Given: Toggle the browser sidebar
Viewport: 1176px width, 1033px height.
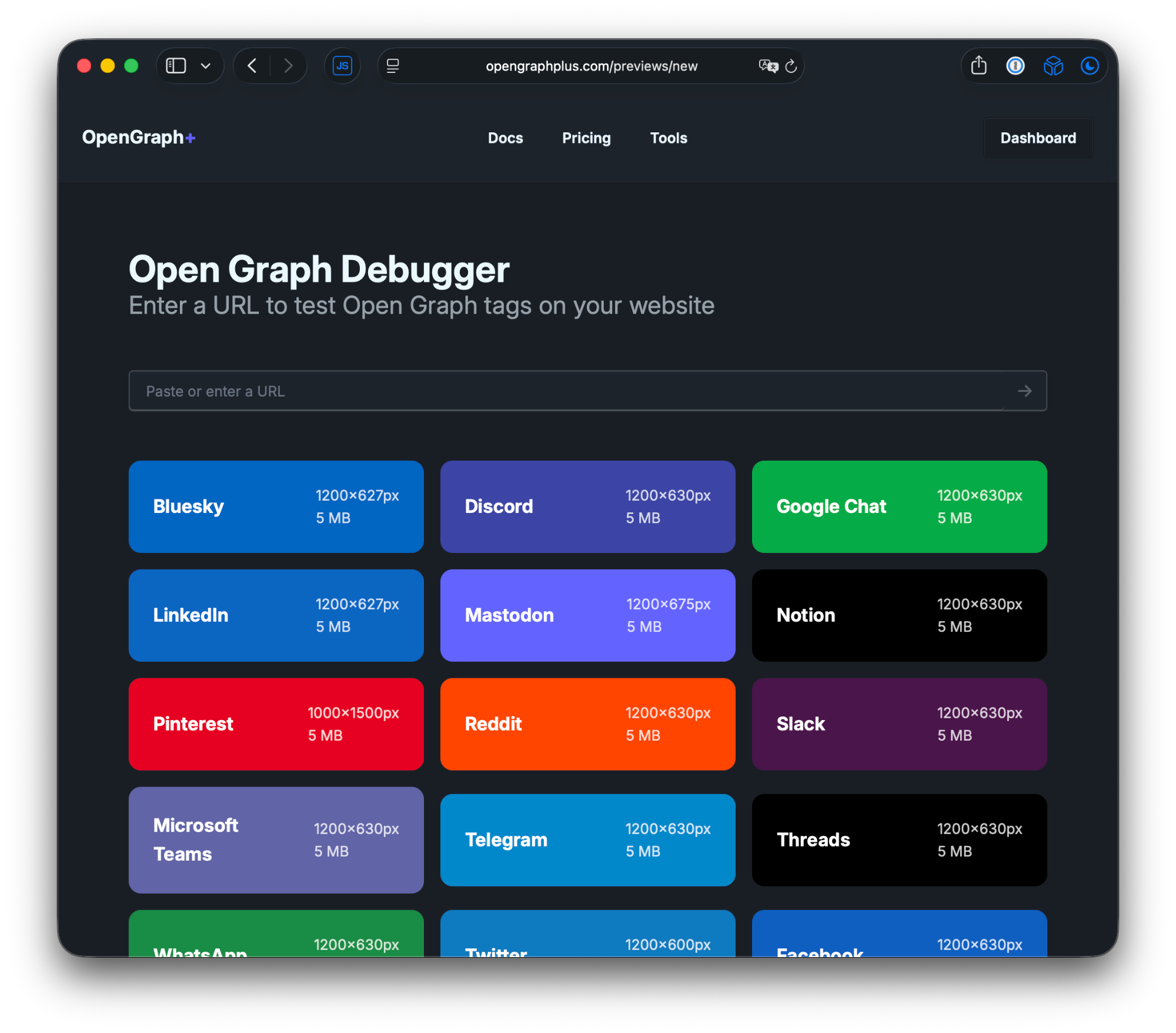Looking at the screenshot, I should tap(175, 66).
